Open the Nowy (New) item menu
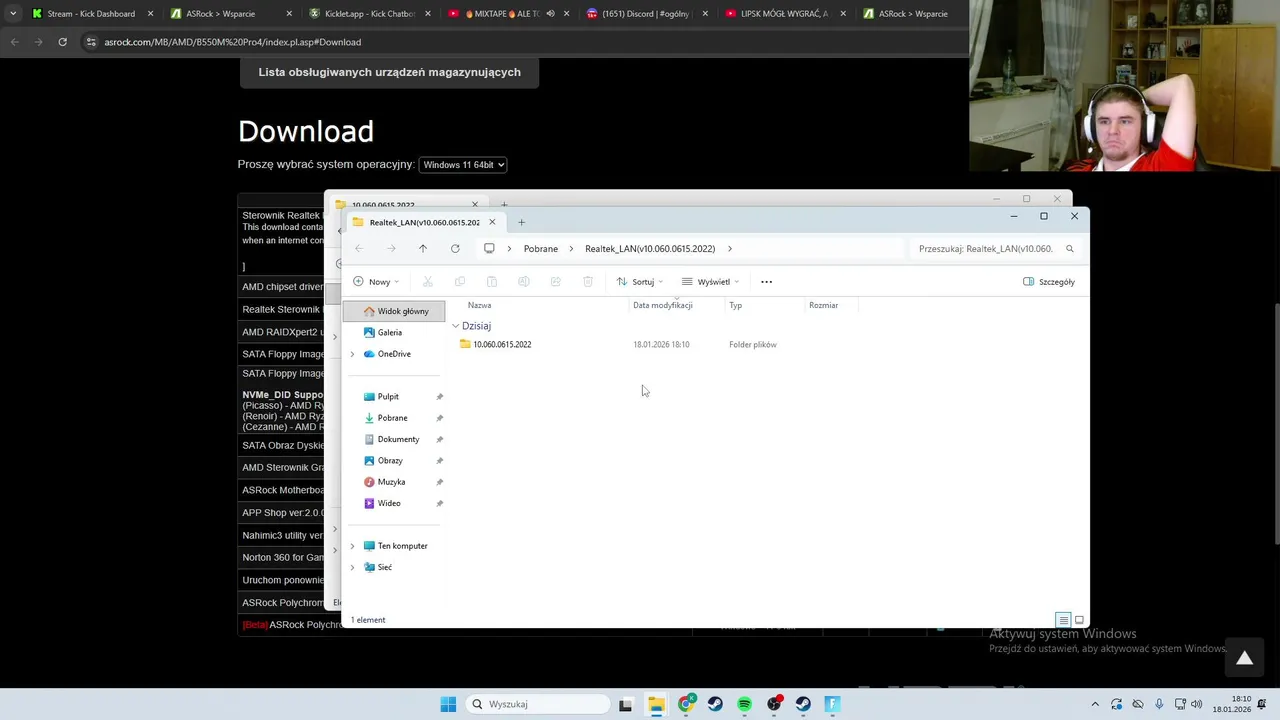 coord(376,282)
